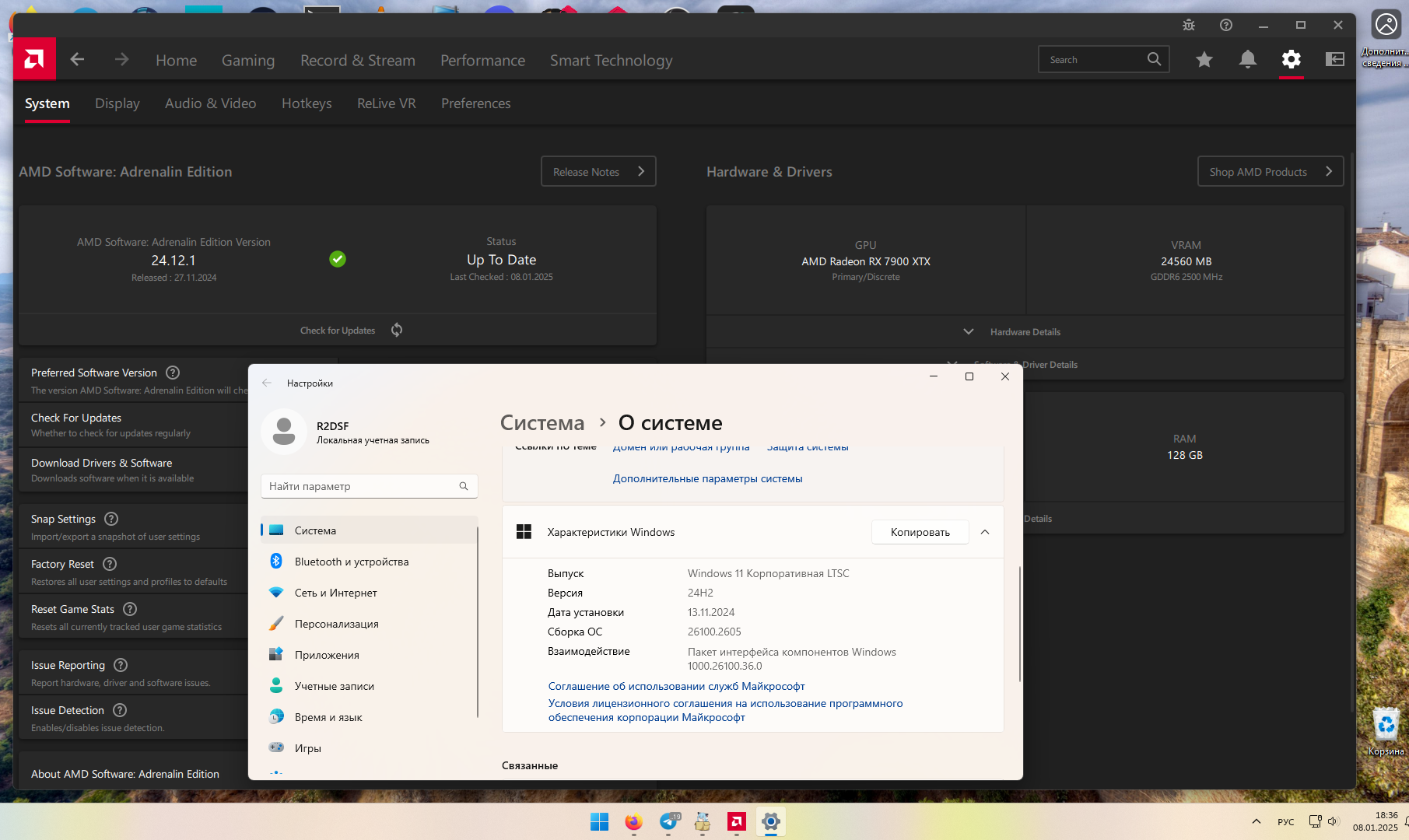Open AMD favorites star icon
This screenshot has height=840, width=1409.
1204,59
